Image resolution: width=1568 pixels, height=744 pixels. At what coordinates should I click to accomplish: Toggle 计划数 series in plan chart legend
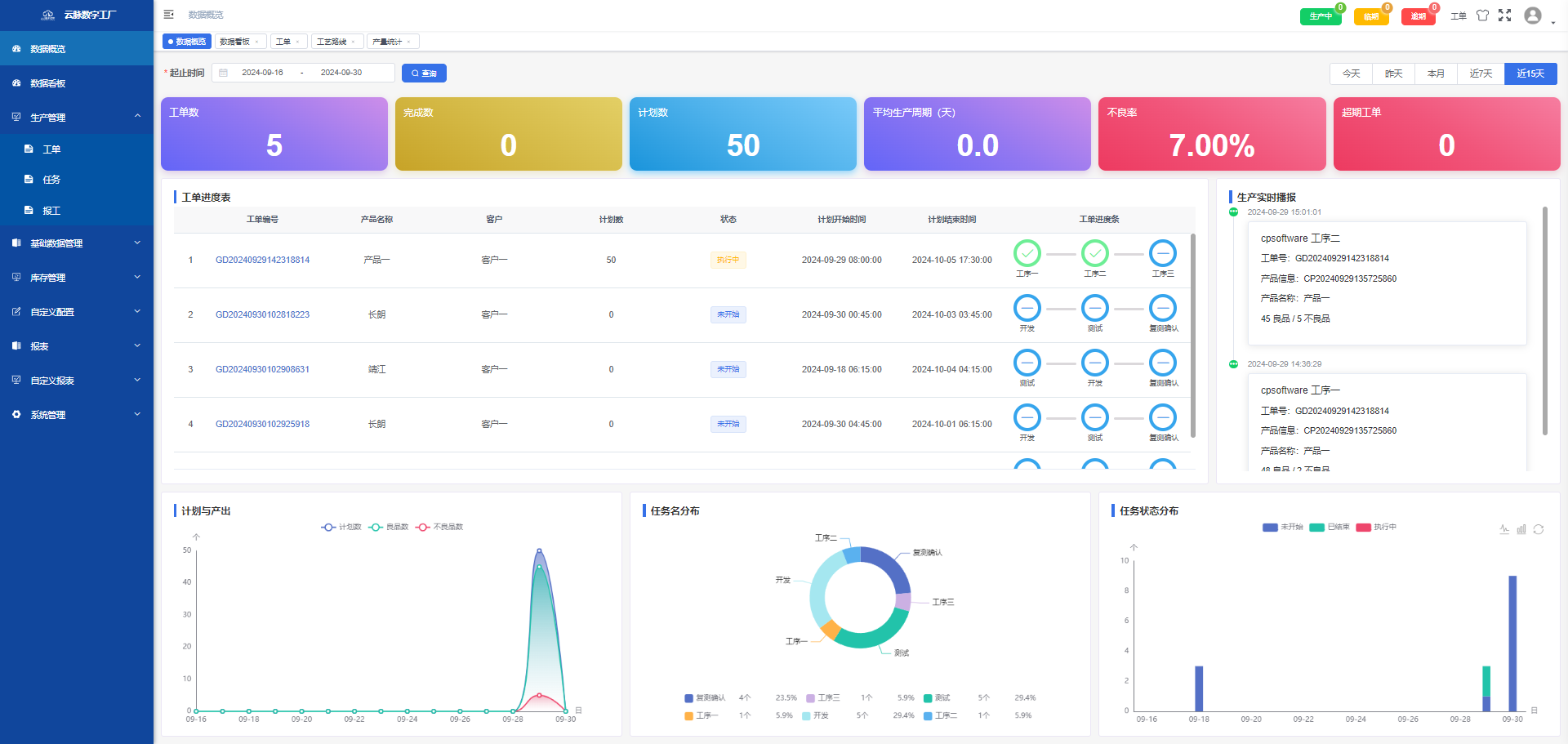coord(341,527)
